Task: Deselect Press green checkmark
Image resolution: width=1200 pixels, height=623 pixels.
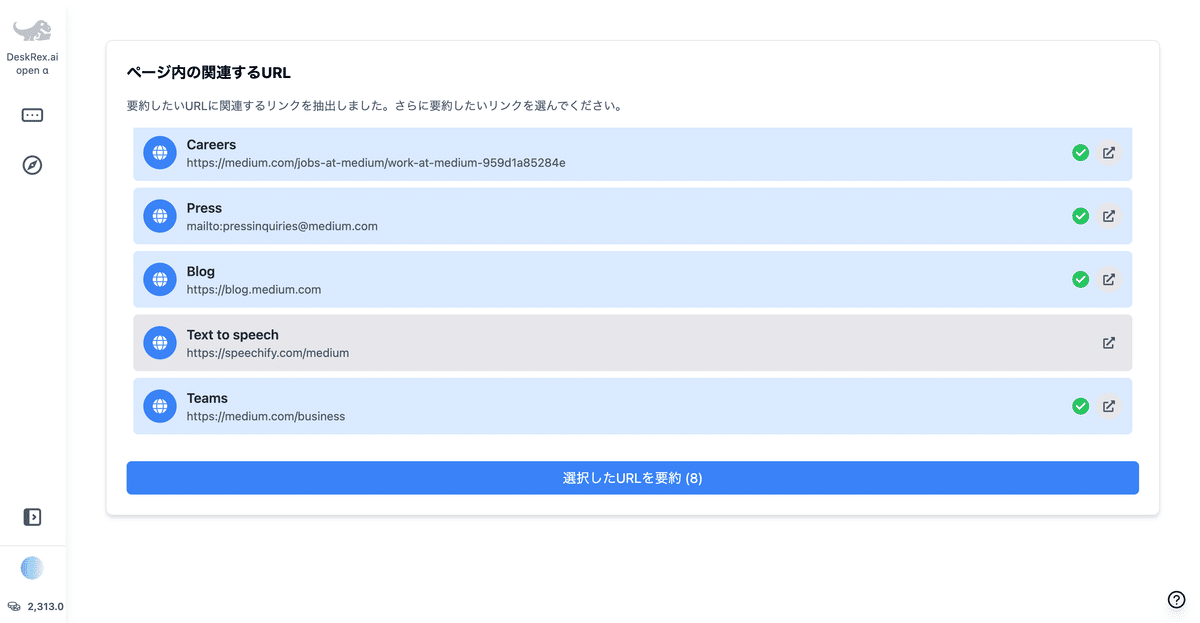Action: coord(1080,216)
